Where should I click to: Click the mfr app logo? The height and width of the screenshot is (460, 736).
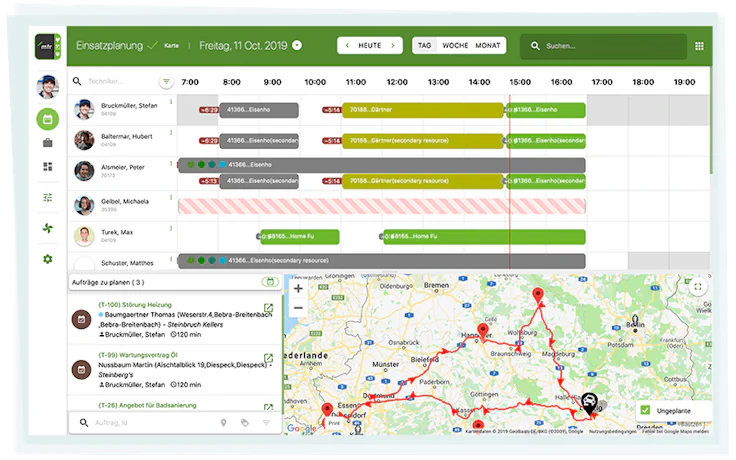(x=48, y=46)
